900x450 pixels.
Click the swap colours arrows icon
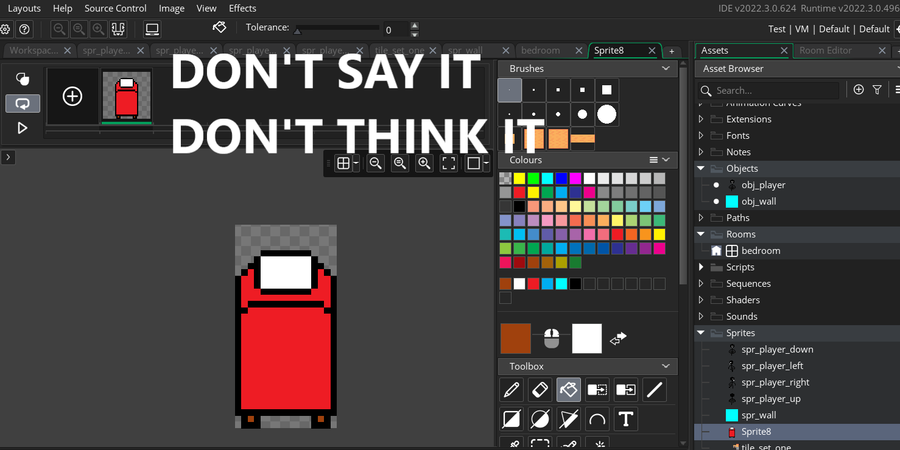click(618, 339)
